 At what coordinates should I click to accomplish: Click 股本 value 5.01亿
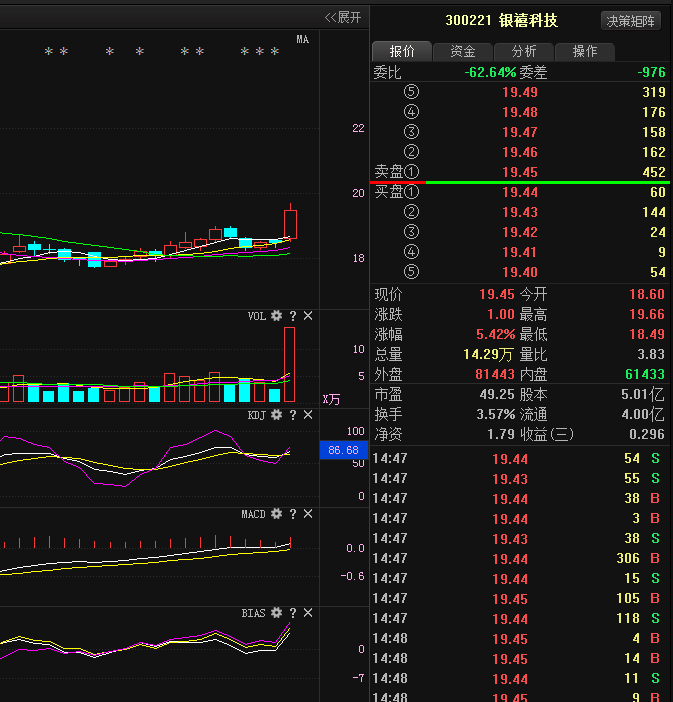(x=643, y=394)
